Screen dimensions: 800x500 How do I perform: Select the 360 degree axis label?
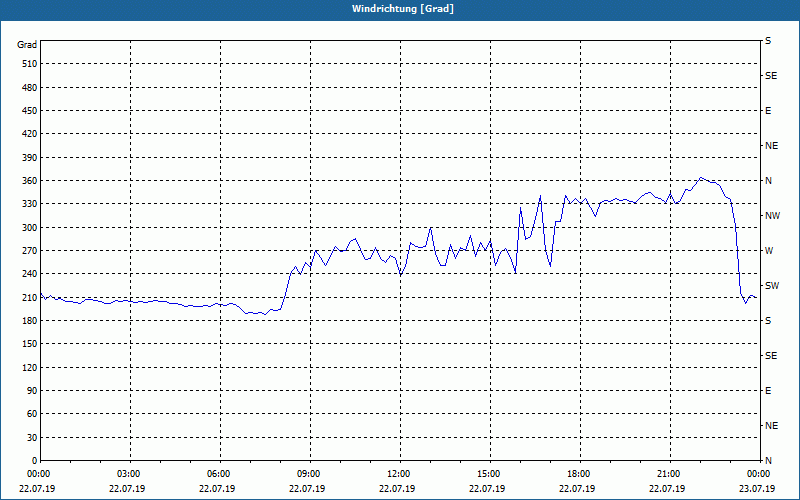point(29,181)
